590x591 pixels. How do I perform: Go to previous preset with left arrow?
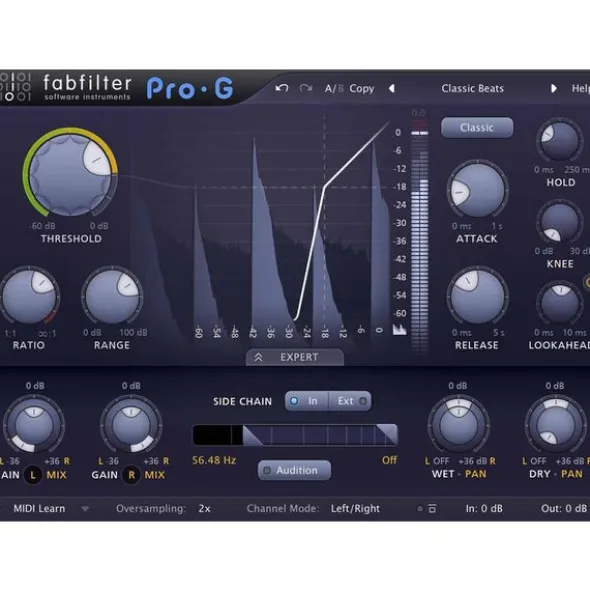[392, 89]
